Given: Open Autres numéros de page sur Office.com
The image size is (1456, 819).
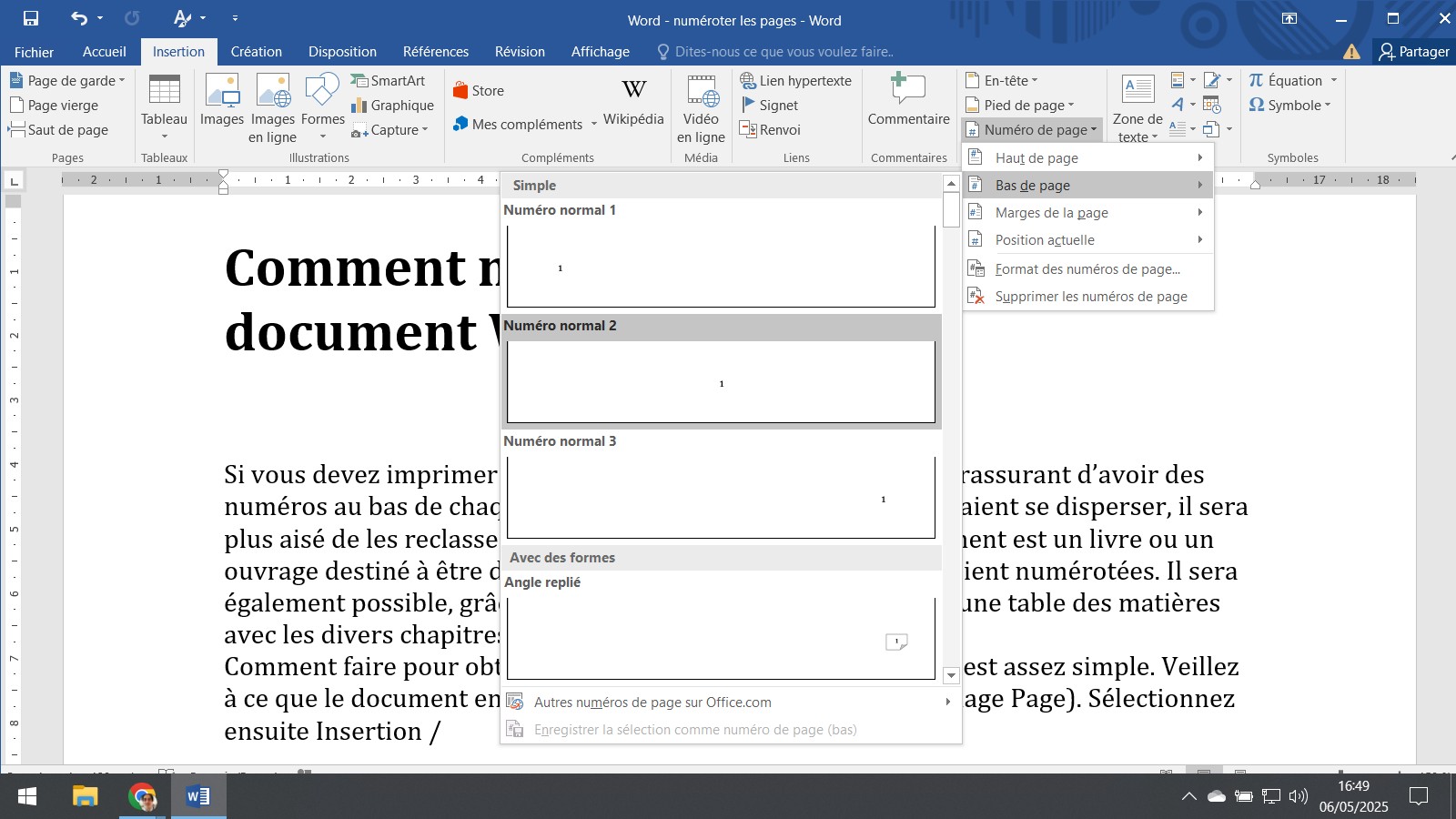Looking at the screenshot, I should pyautogui.click(x=731, y=702).
